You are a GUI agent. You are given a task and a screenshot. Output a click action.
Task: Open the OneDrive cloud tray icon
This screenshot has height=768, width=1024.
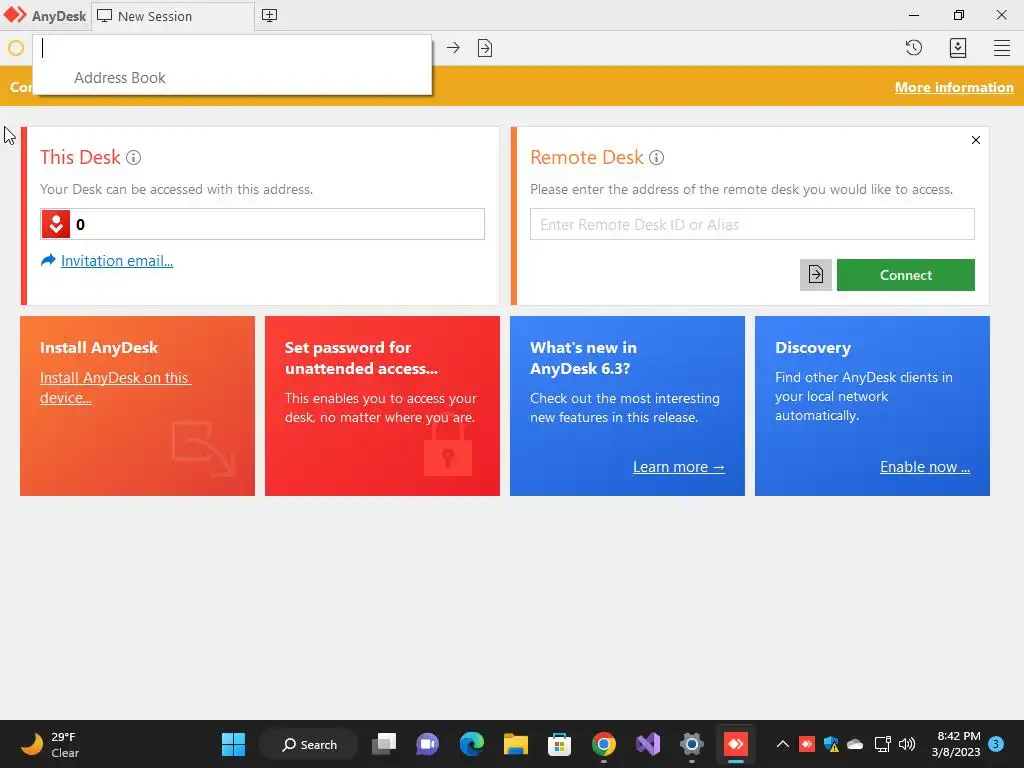(x=855, y=744)
